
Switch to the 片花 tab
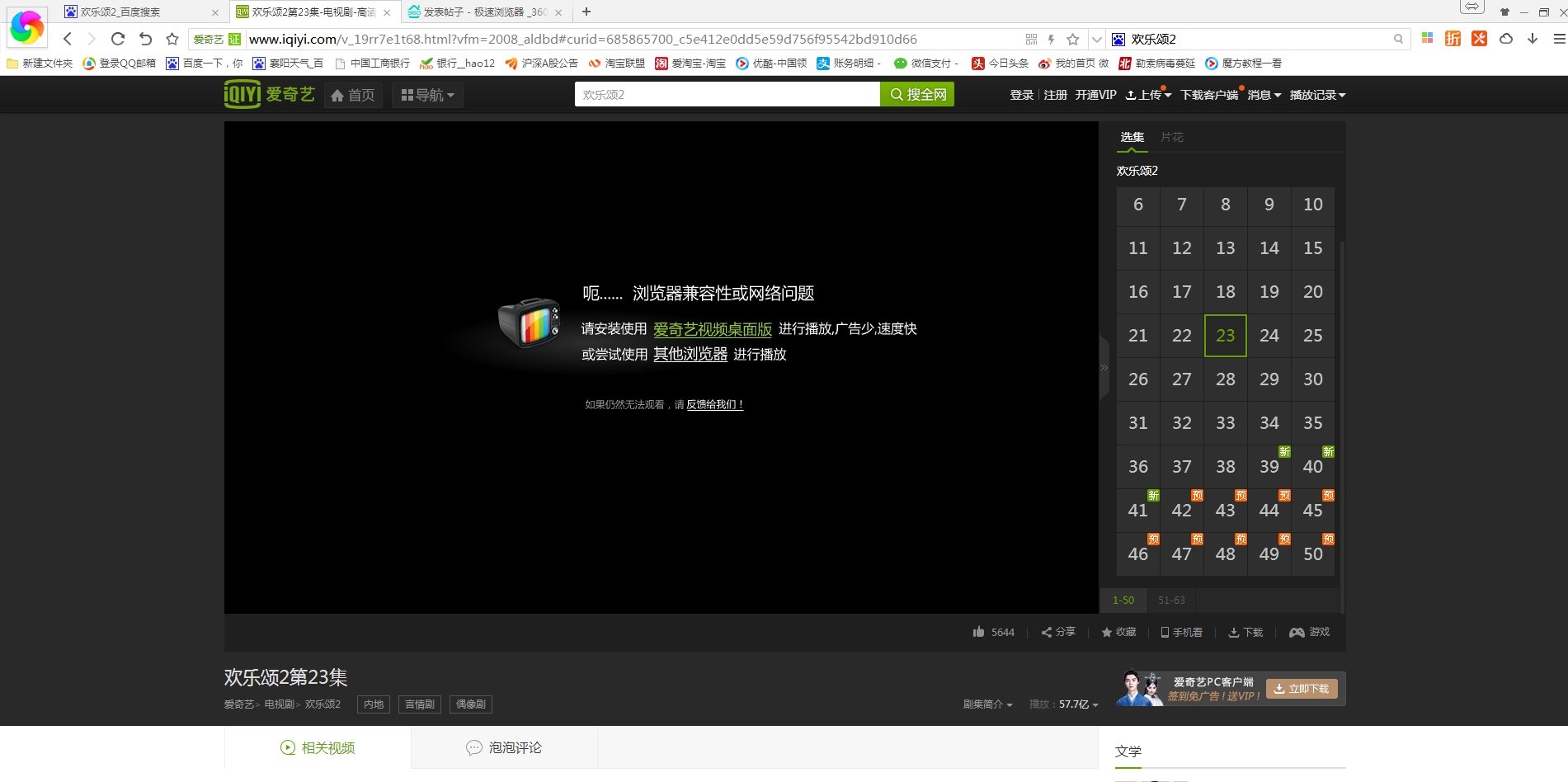click(1172, 137)
